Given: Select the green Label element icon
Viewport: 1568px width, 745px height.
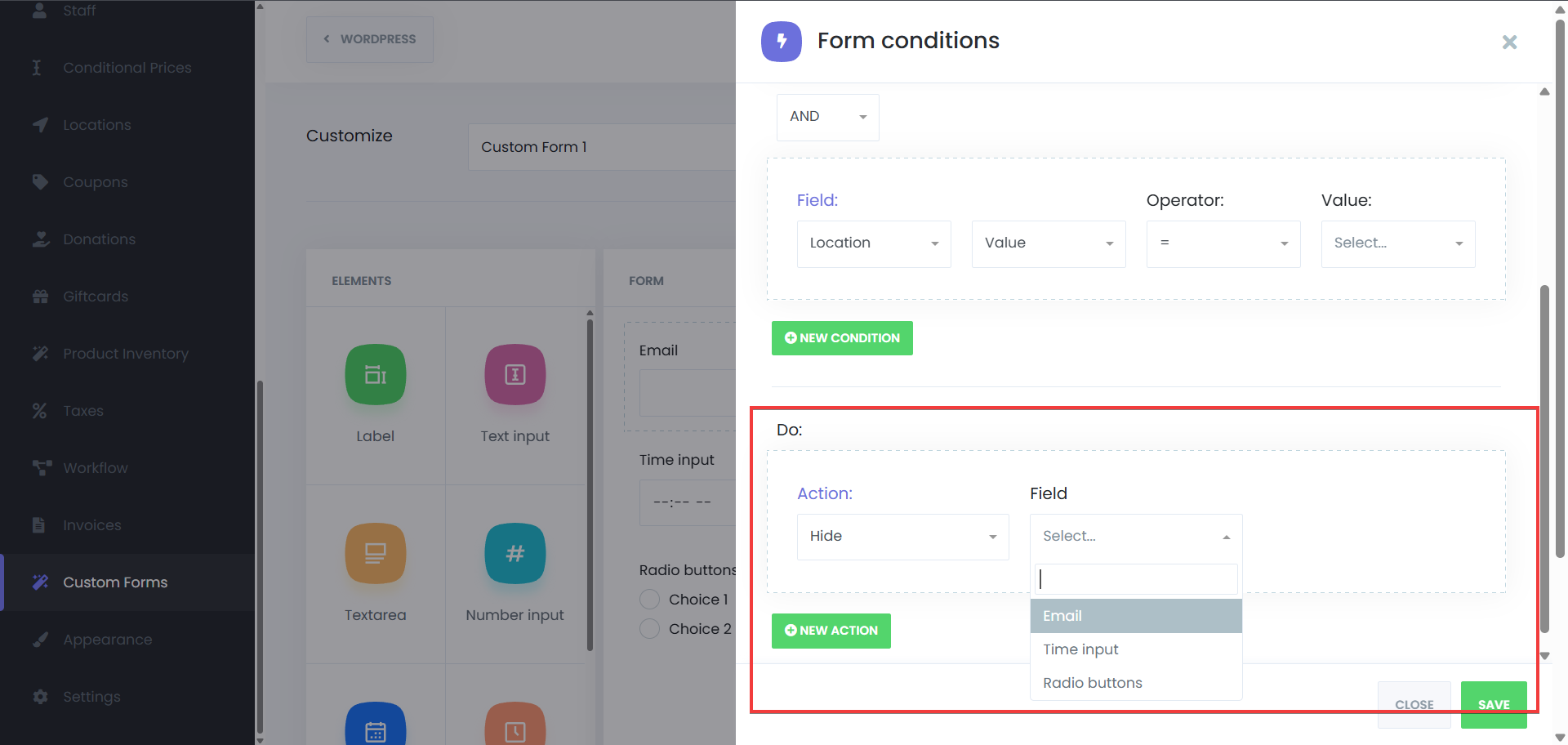Looking at the screenshot, I should 375,375.
